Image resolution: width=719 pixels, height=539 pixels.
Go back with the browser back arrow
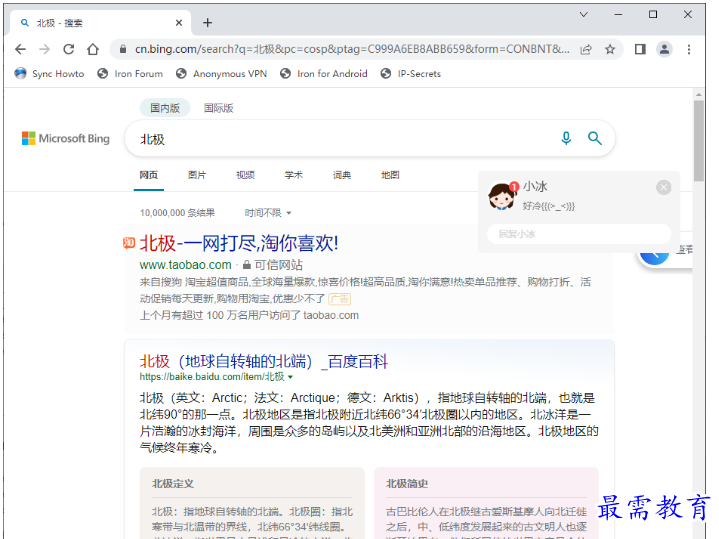20,49
